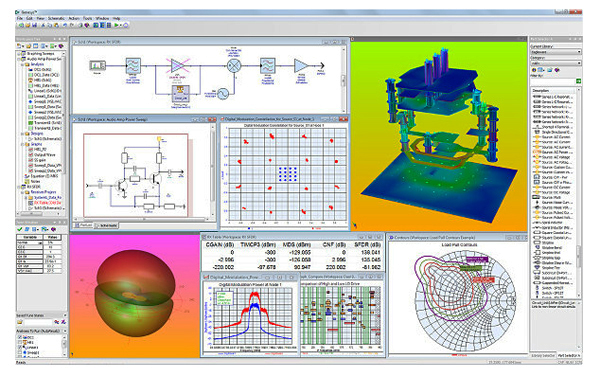
Task: Click the Undo arrow in the main toolbar
Action: pyautogui.click(x=65, y=25)
